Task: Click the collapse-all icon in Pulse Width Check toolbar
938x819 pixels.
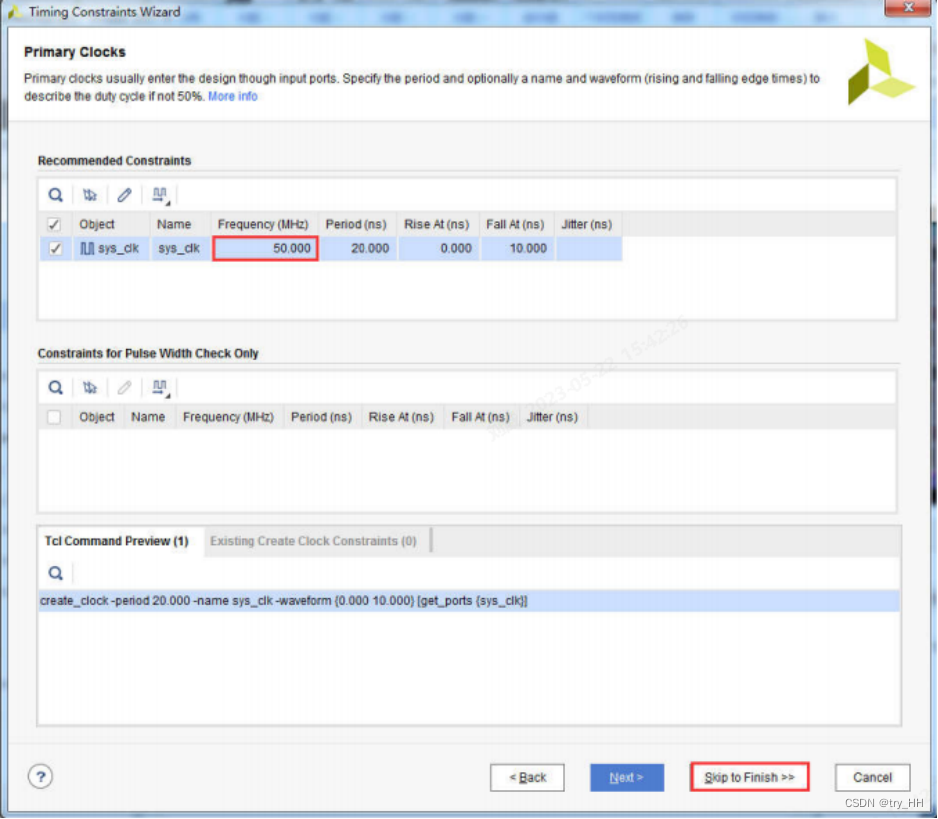Action: [90, 388]
